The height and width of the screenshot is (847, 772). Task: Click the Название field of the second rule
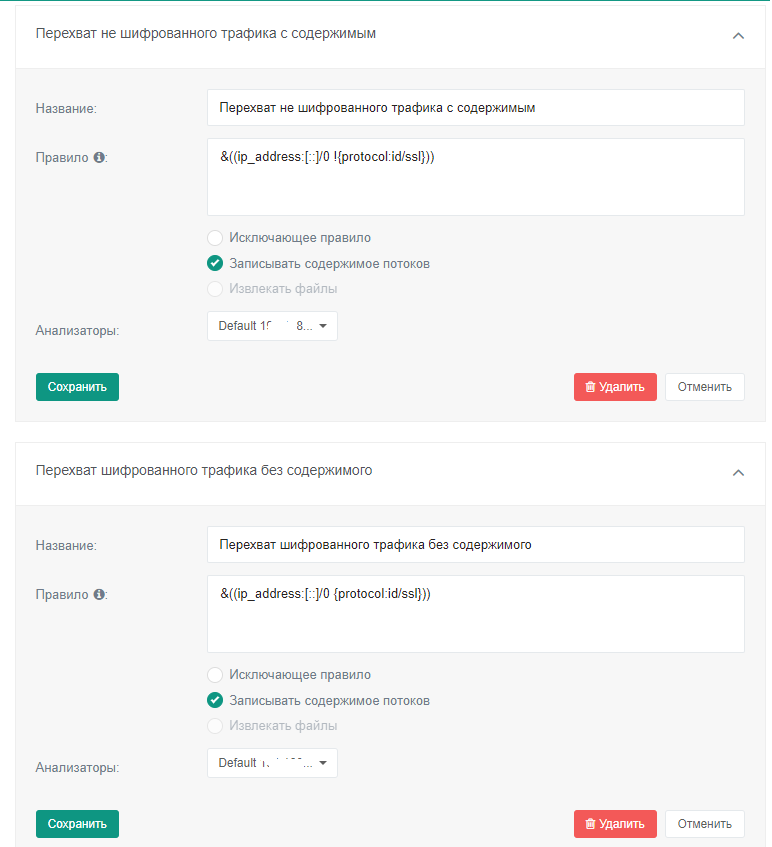coord(475,545)
